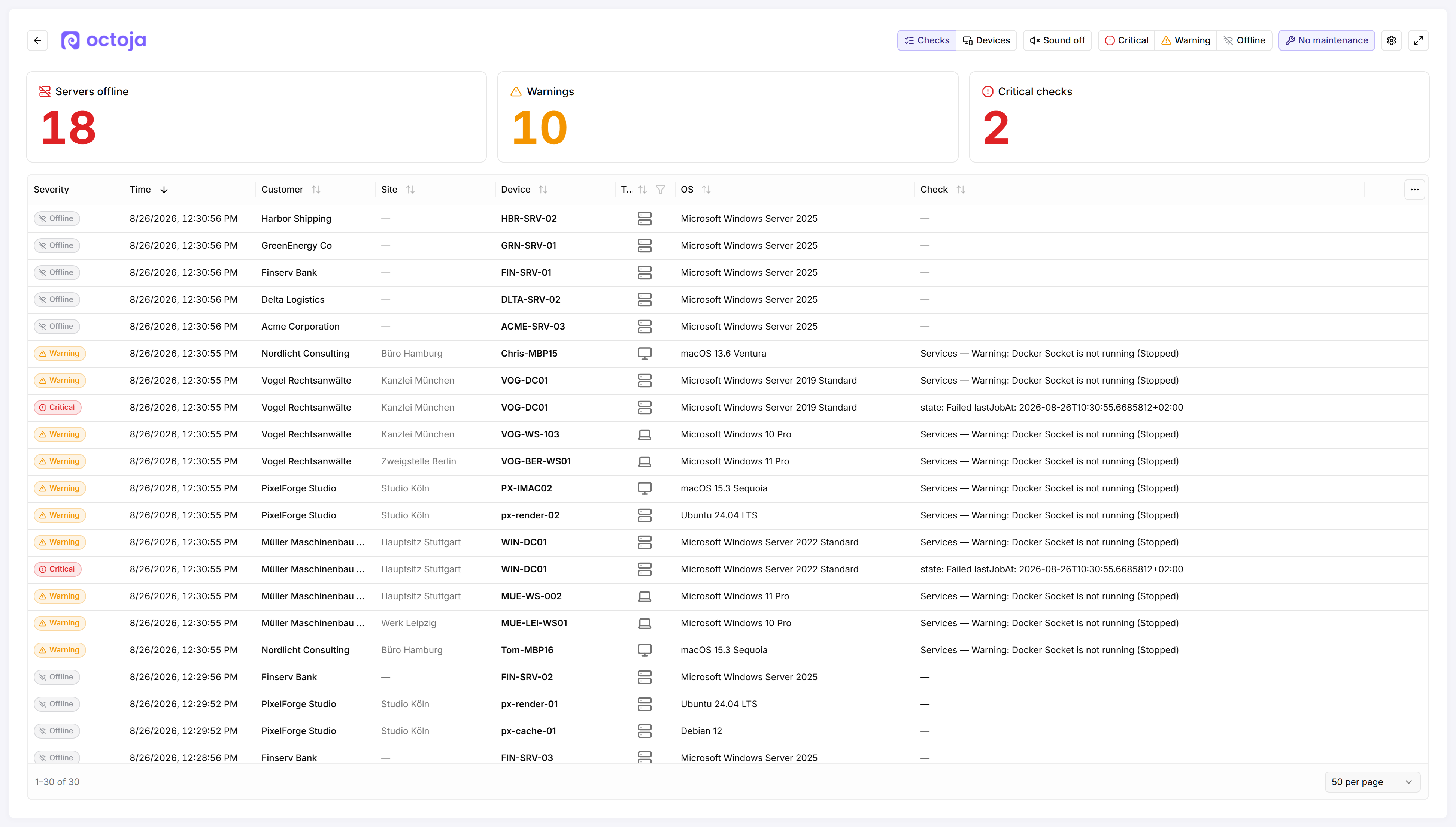The width and height of the screenshot is (1456, 827).
Task: Click the Warnings card triangle icon
Action: 516,91
